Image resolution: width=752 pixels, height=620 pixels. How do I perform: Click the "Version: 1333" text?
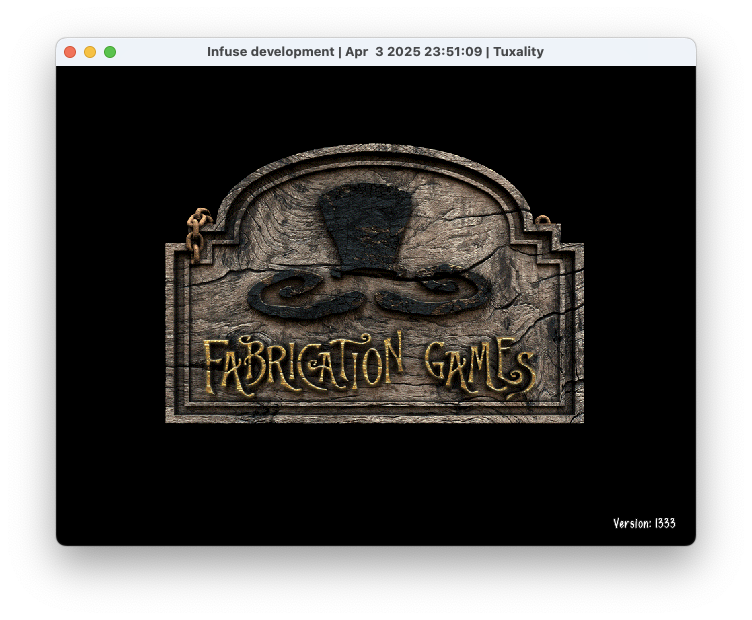644,523
